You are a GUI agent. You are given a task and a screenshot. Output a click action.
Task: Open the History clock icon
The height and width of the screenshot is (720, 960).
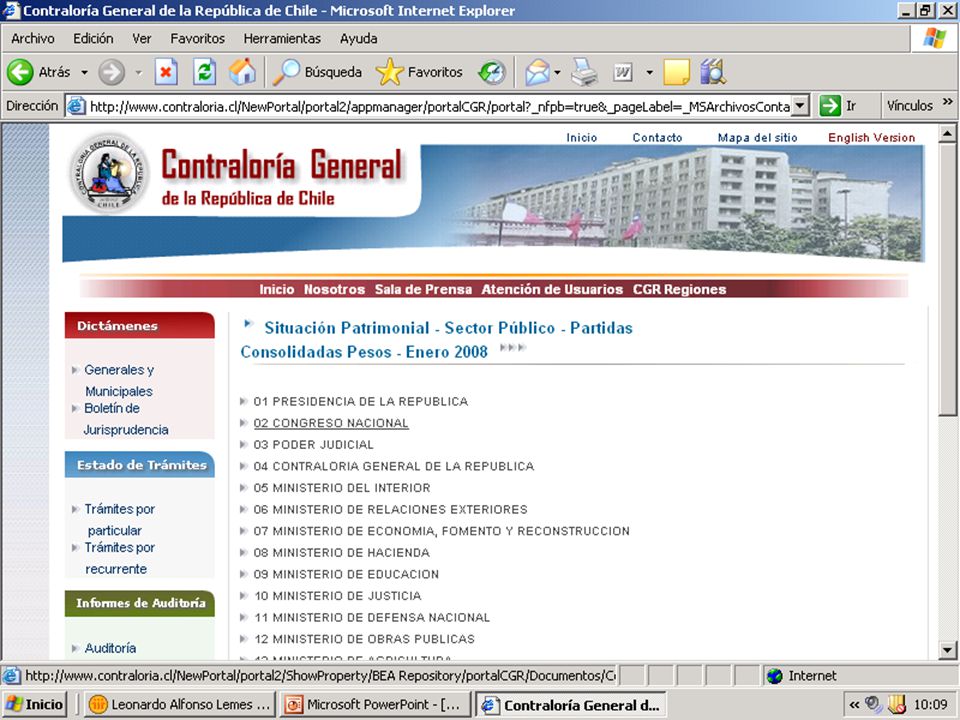pyautogui.click(x=492, y=72)
